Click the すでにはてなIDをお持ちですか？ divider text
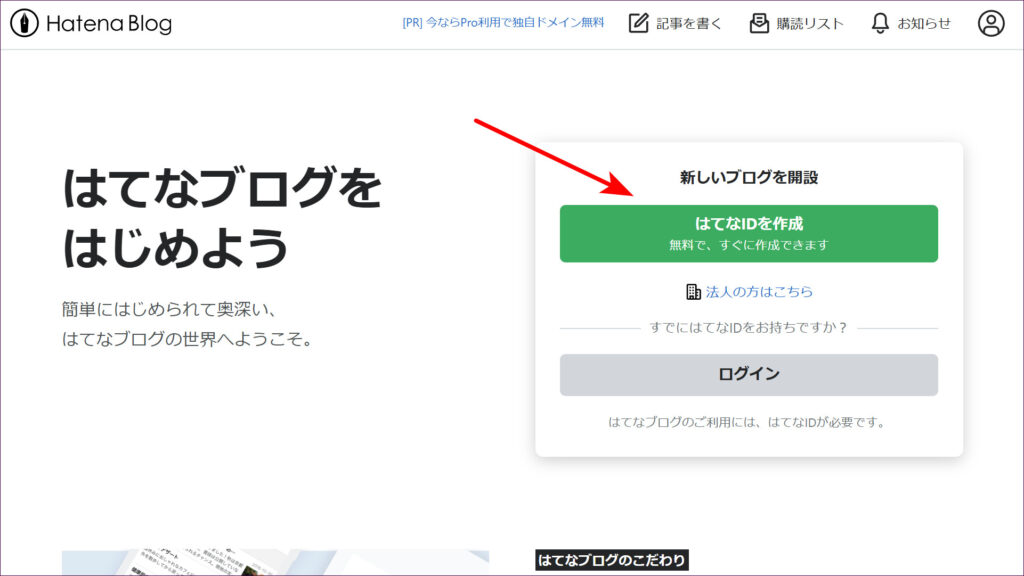The image size is (1024, 576). point(749,328)
